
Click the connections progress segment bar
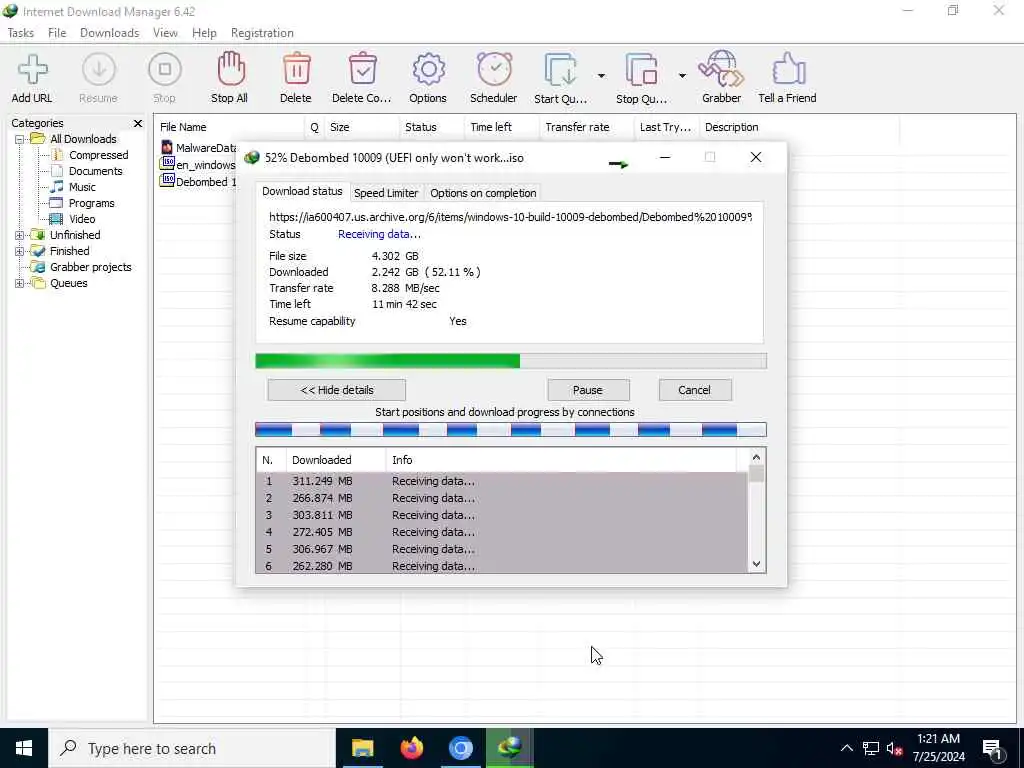[511, 429]
